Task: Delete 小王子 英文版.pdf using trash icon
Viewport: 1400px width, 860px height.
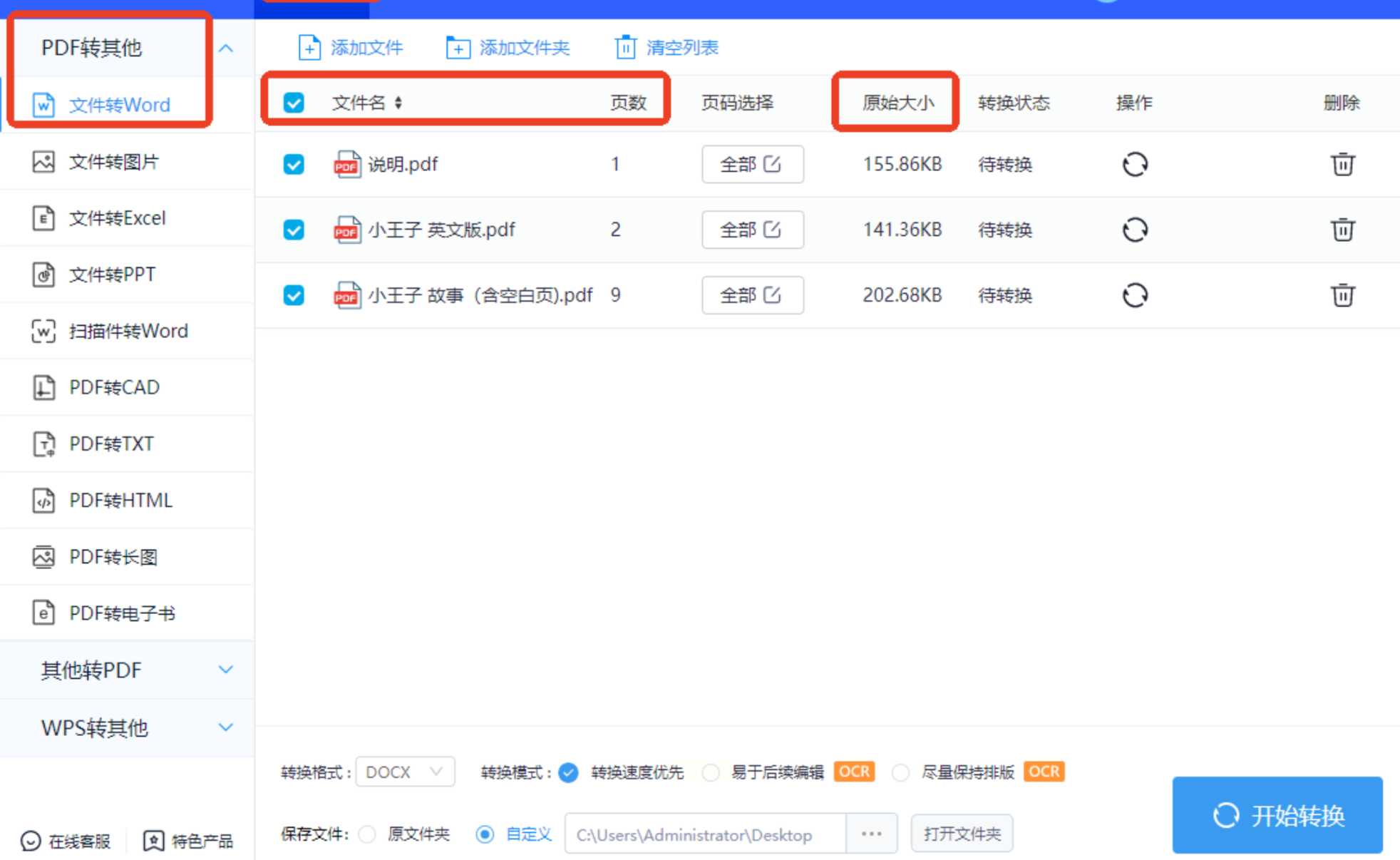Action: coord(1342,230)
